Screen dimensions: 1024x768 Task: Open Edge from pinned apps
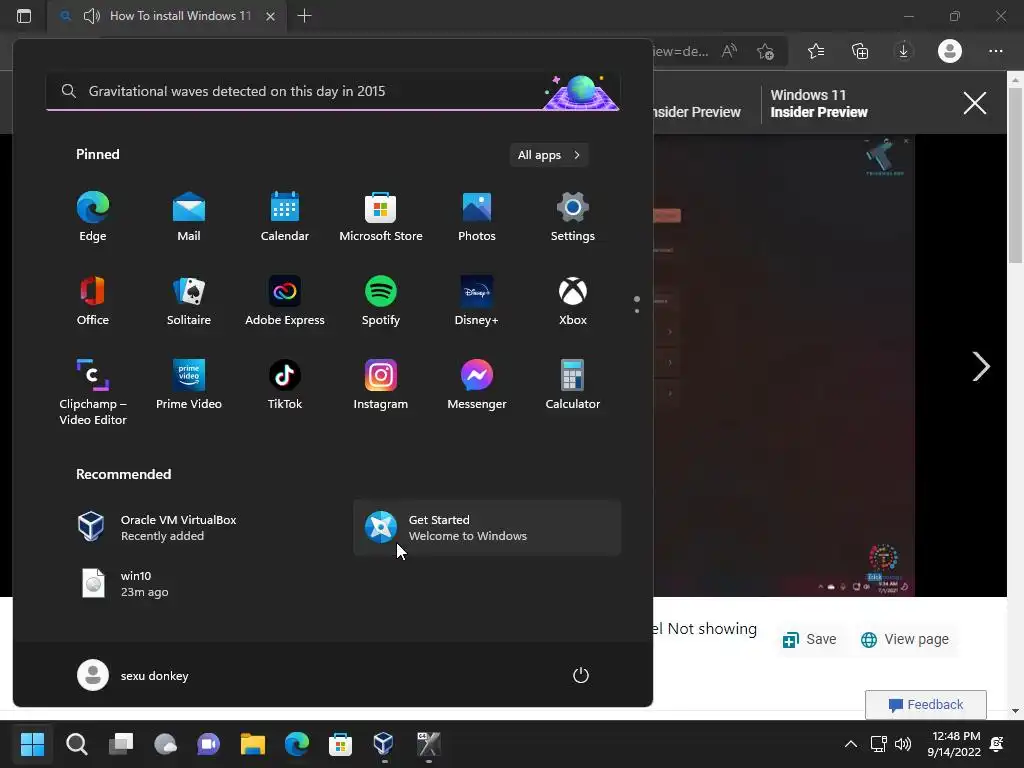[93, 217]
